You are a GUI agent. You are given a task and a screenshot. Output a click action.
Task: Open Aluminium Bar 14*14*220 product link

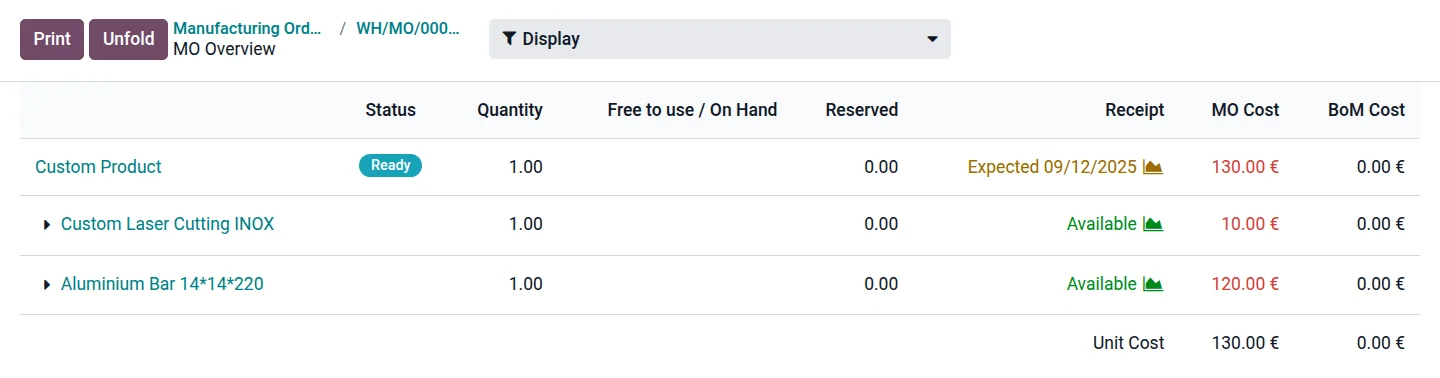coord(162,284)
